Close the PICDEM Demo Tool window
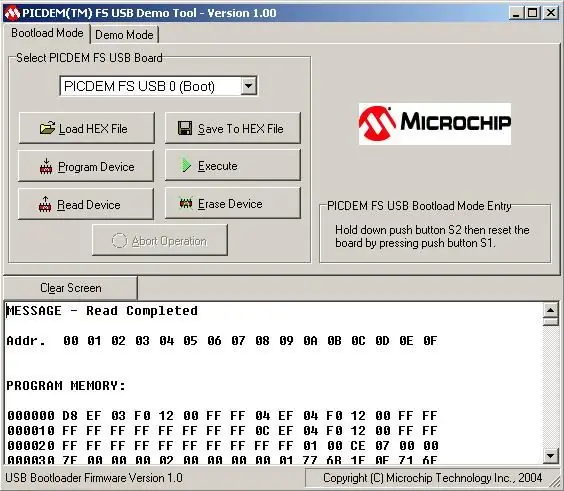564x491 pixels. (551, 13)
